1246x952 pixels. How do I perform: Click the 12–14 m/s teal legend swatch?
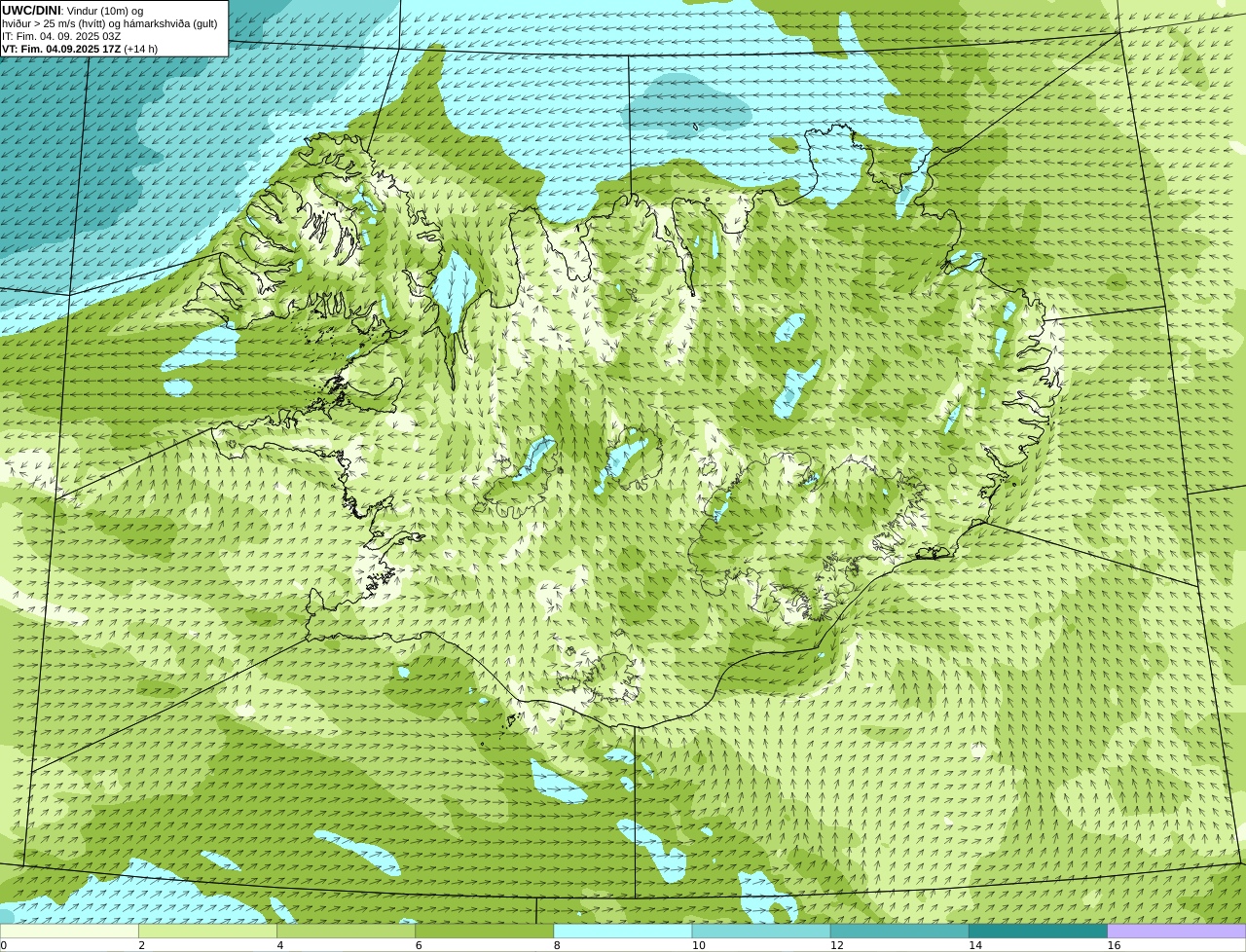(x=899, y=932)
